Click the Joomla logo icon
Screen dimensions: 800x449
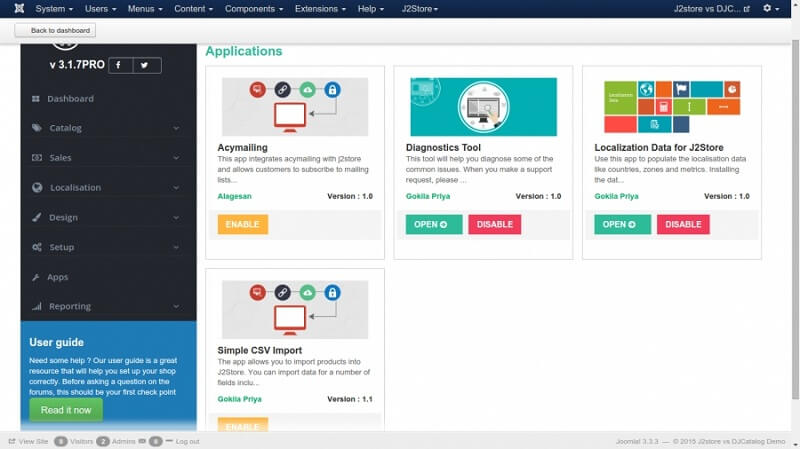[x=19, y=8]
